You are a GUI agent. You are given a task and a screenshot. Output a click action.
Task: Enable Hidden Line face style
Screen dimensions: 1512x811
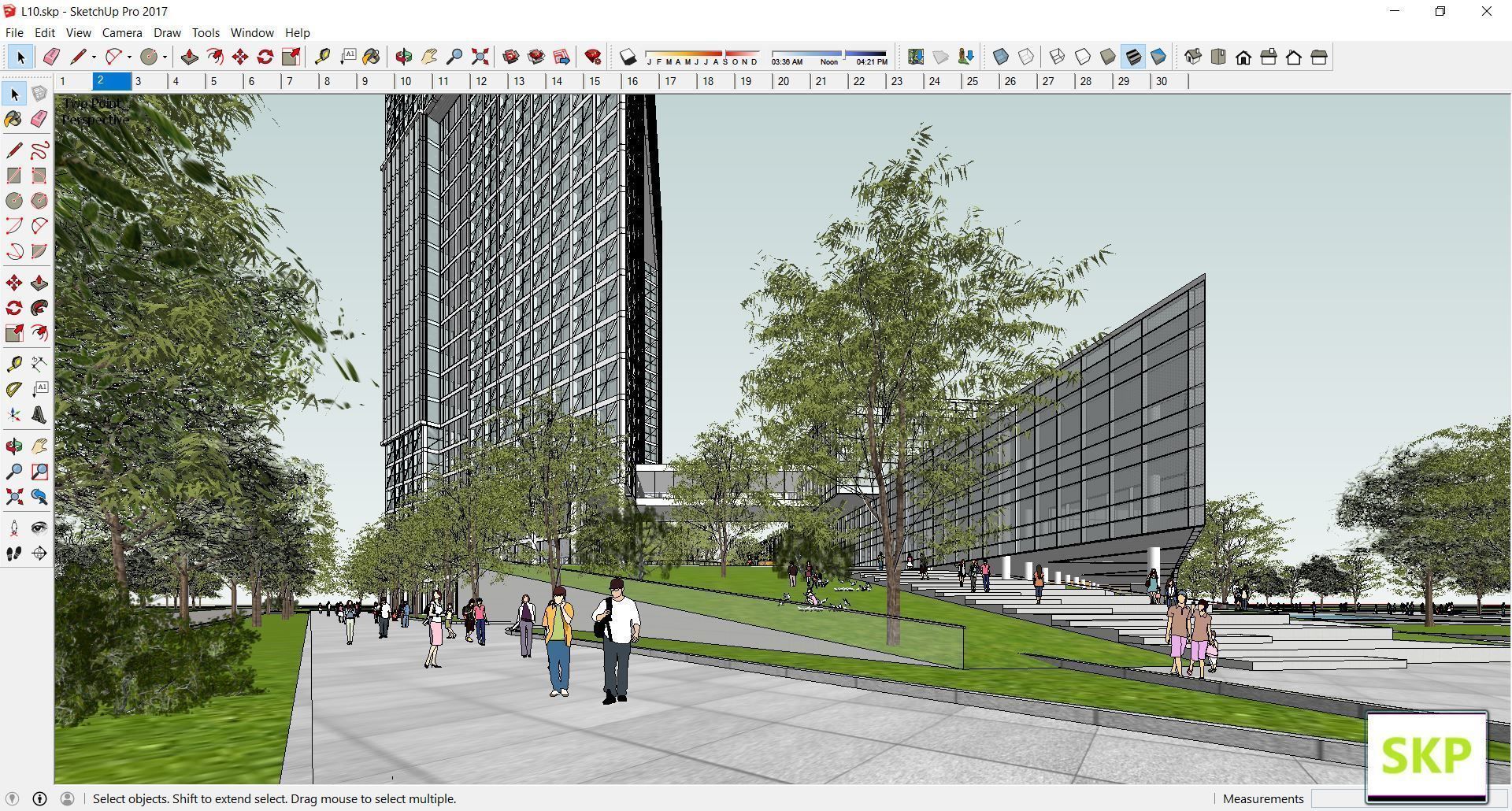1083,57
